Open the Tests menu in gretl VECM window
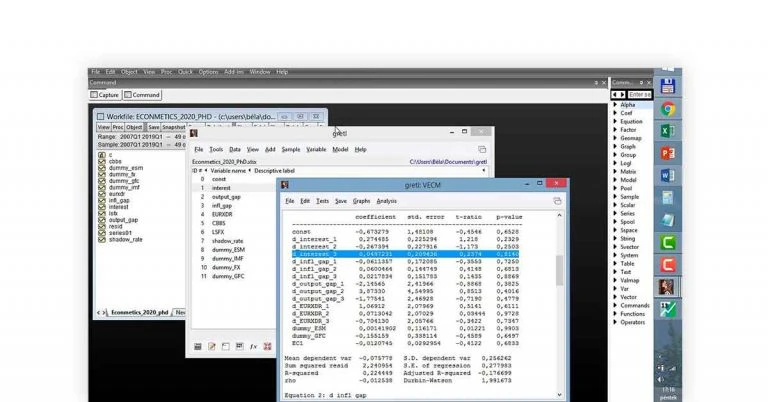768x402 pixels. [x=322, y=201]
